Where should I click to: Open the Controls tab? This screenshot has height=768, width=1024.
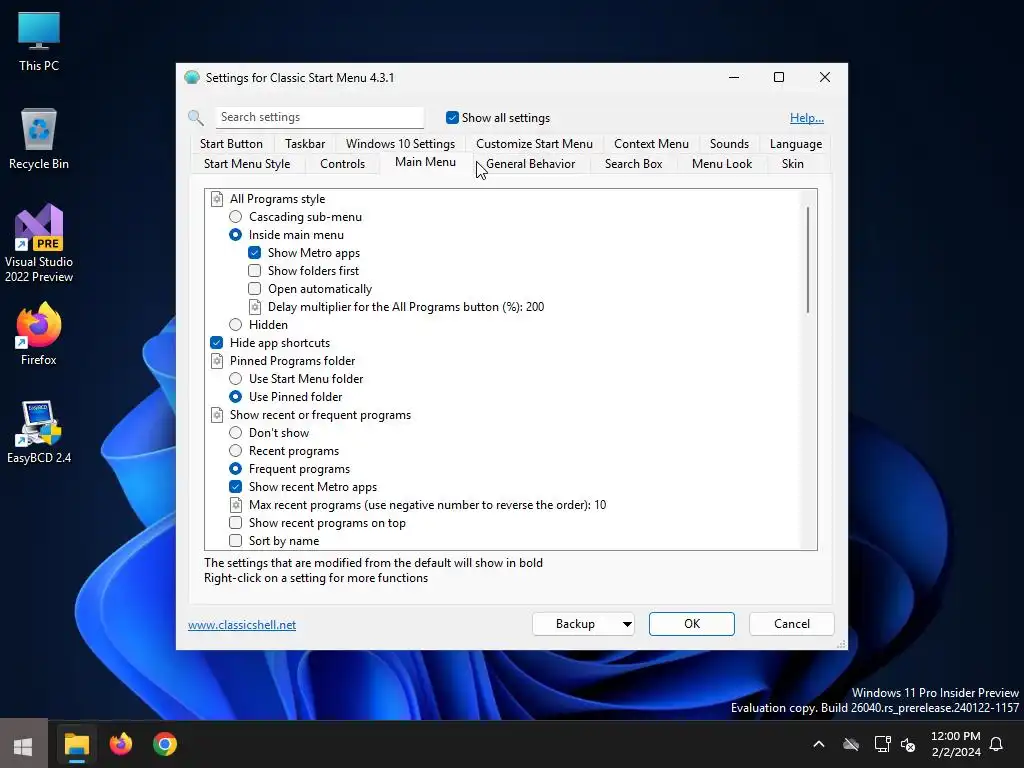click(342, 164)
